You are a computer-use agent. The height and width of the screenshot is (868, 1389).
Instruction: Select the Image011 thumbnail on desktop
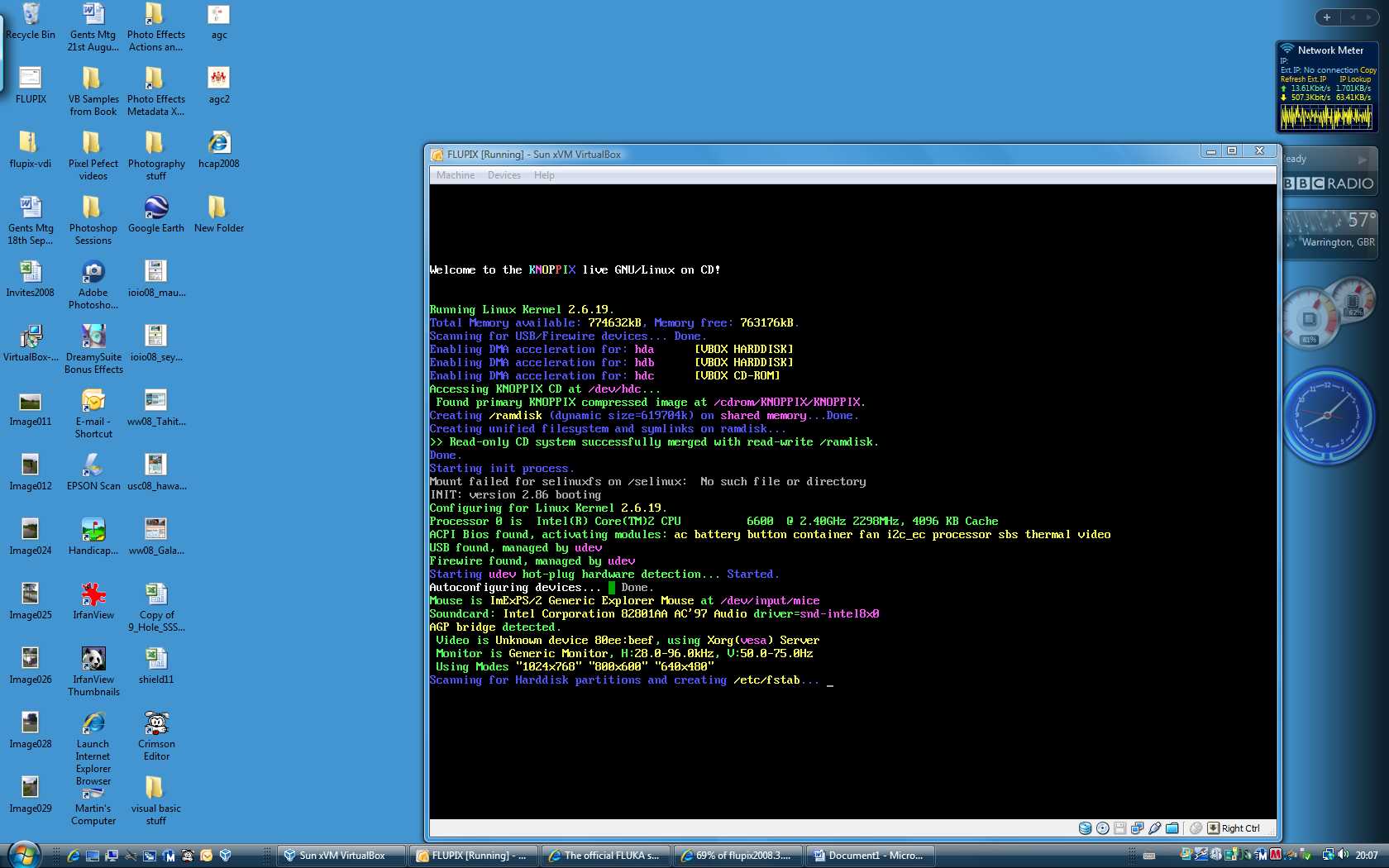tap(31, 408)
